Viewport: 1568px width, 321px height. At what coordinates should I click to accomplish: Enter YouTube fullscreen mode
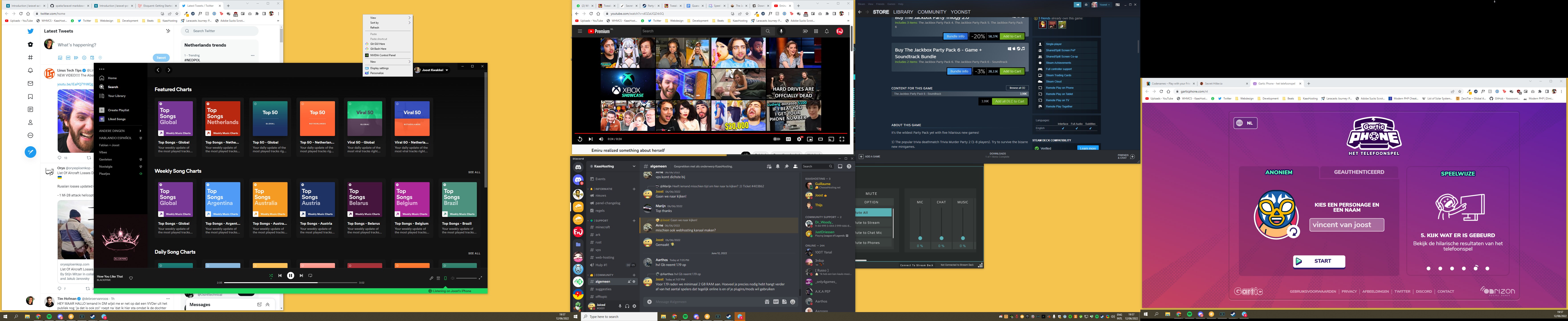pos(842,139)
